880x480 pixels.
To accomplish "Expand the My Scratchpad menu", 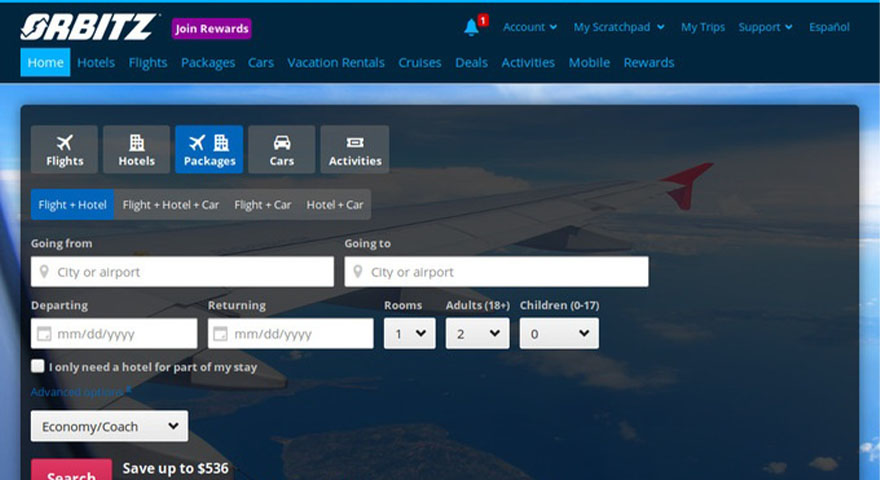I will [619, 27].
